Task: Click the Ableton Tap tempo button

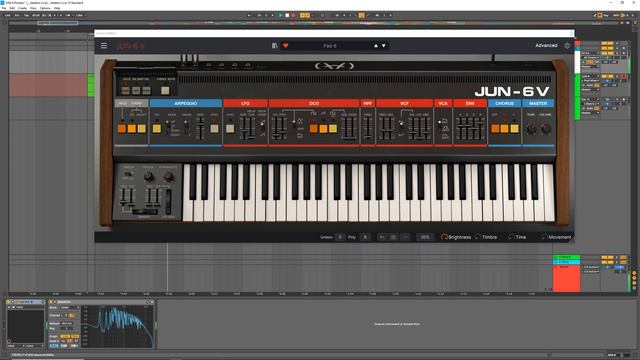Action: pyautogui.click(x=26, y=15)
